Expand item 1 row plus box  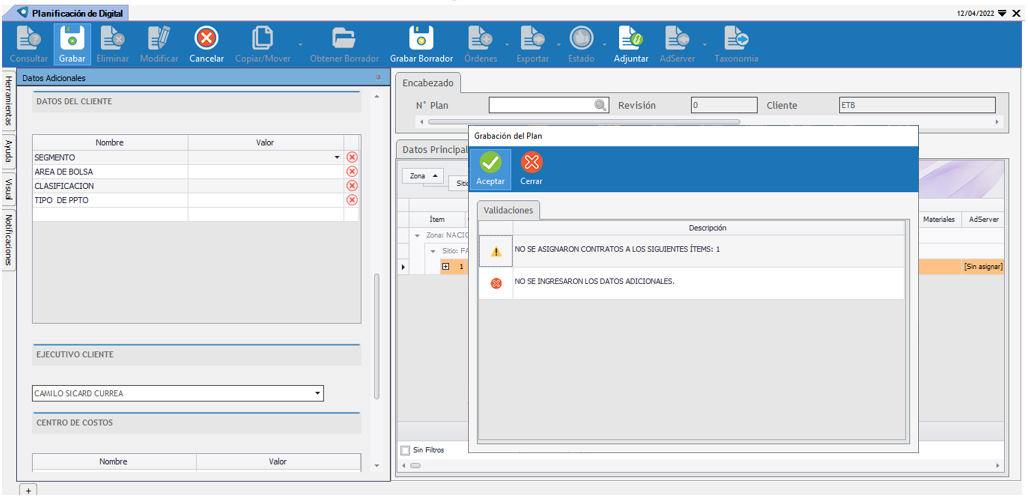coord(446,267)
